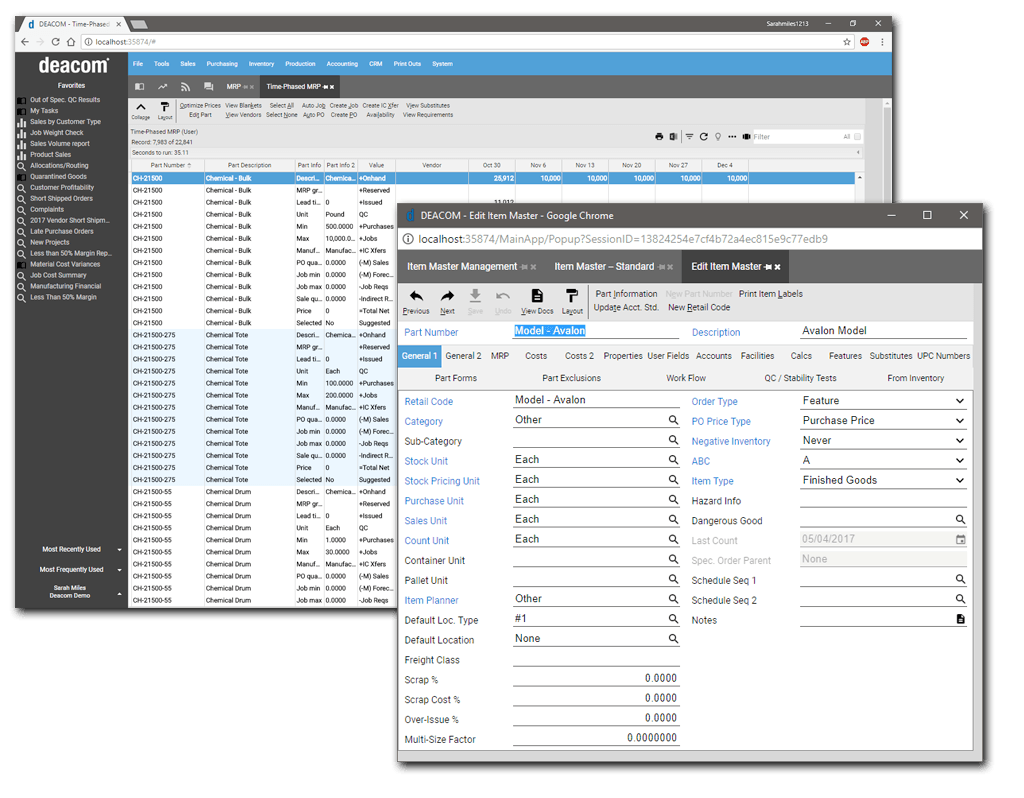Click the lookup magnifier for Dangerous Good
This screenshot has width=1024, height=798.
coord(961,519)
